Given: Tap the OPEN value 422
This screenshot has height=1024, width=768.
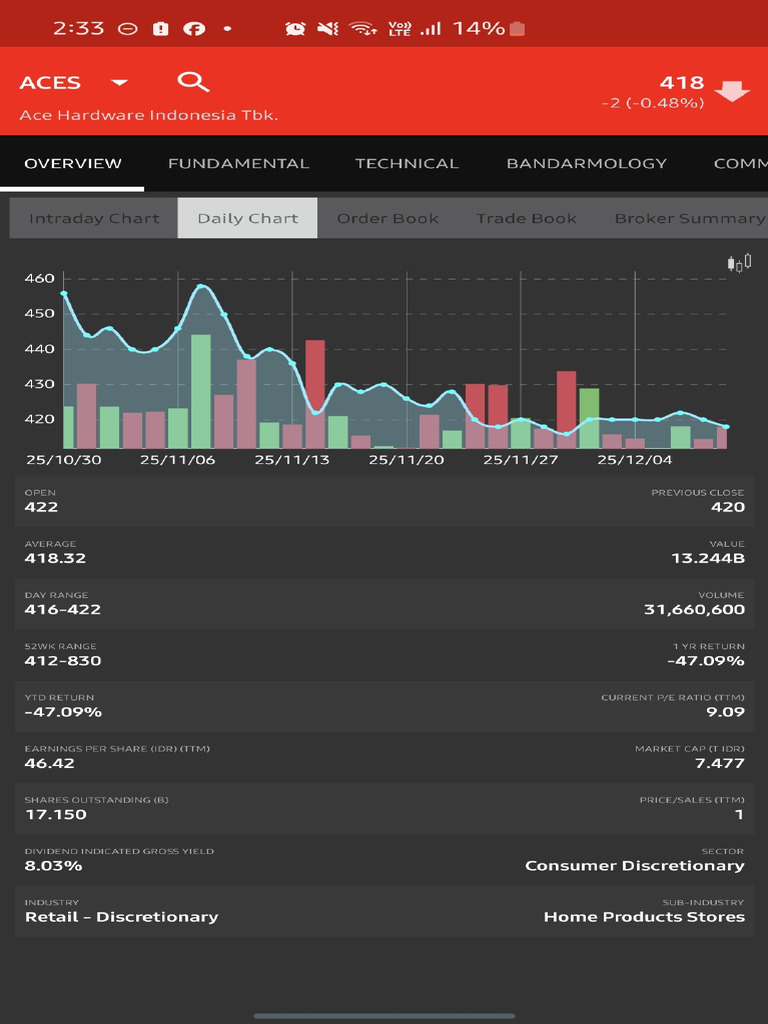Looking at the screenshot, I should coord(41,507).
